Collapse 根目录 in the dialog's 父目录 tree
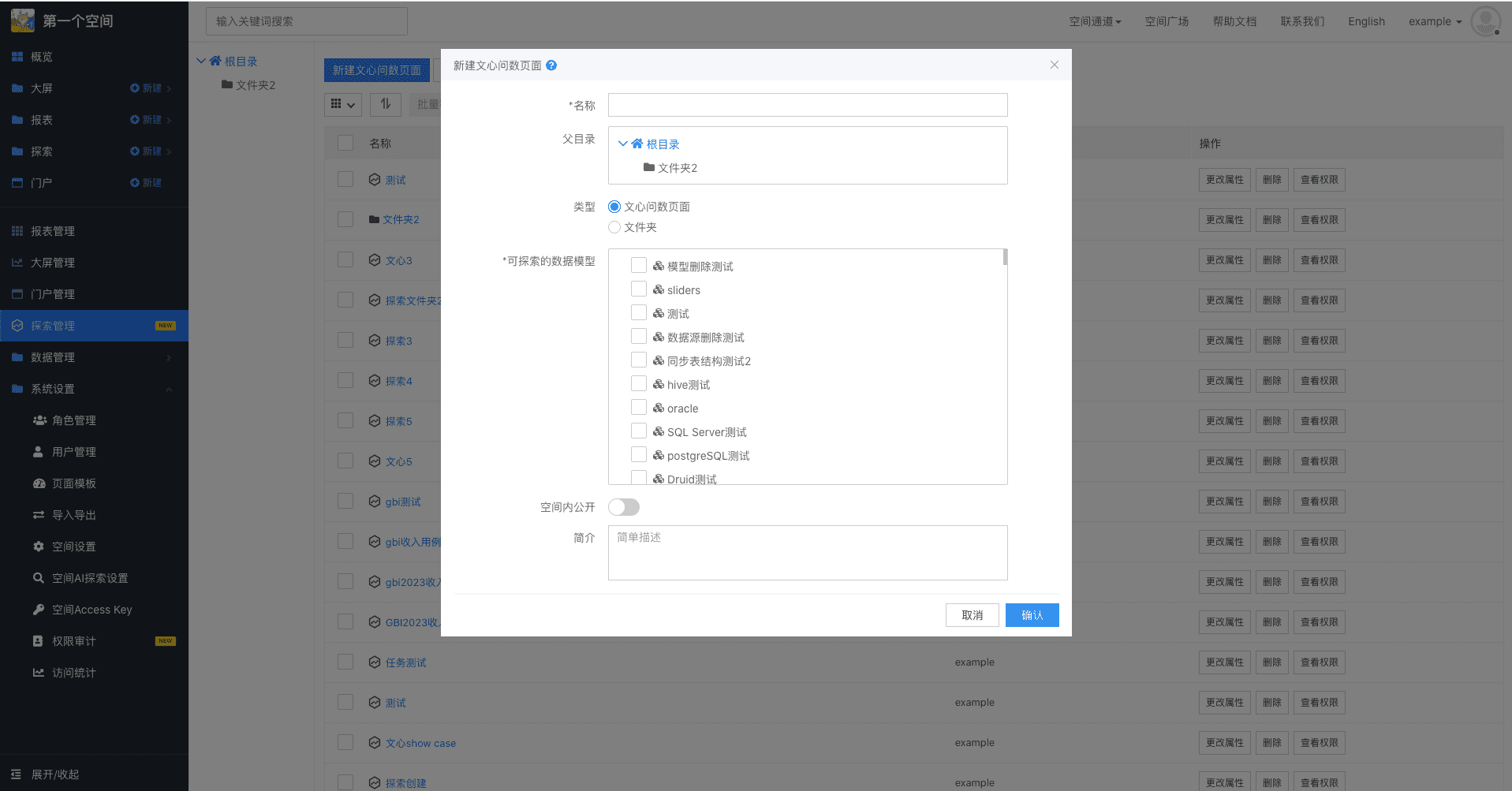This screenshot has width=1512, height=791. pyautogui.click(x=623, y=144)
